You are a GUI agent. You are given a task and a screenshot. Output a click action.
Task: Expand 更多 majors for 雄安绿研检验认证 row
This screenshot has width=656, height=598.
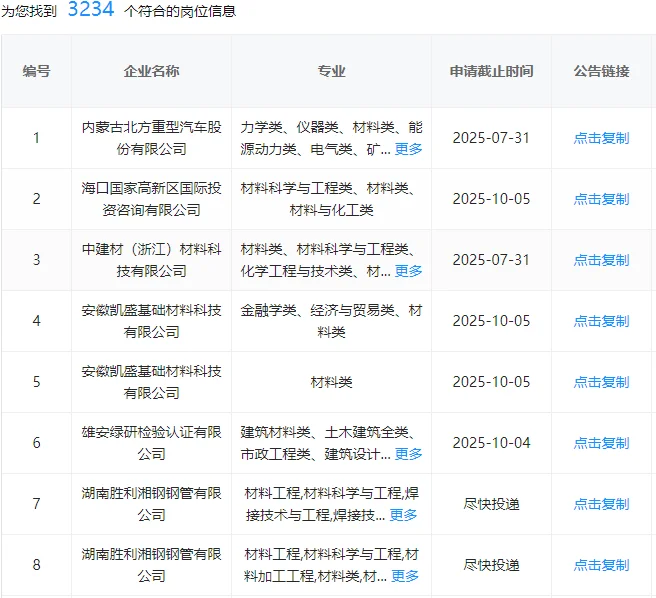[x=408, y=454]
